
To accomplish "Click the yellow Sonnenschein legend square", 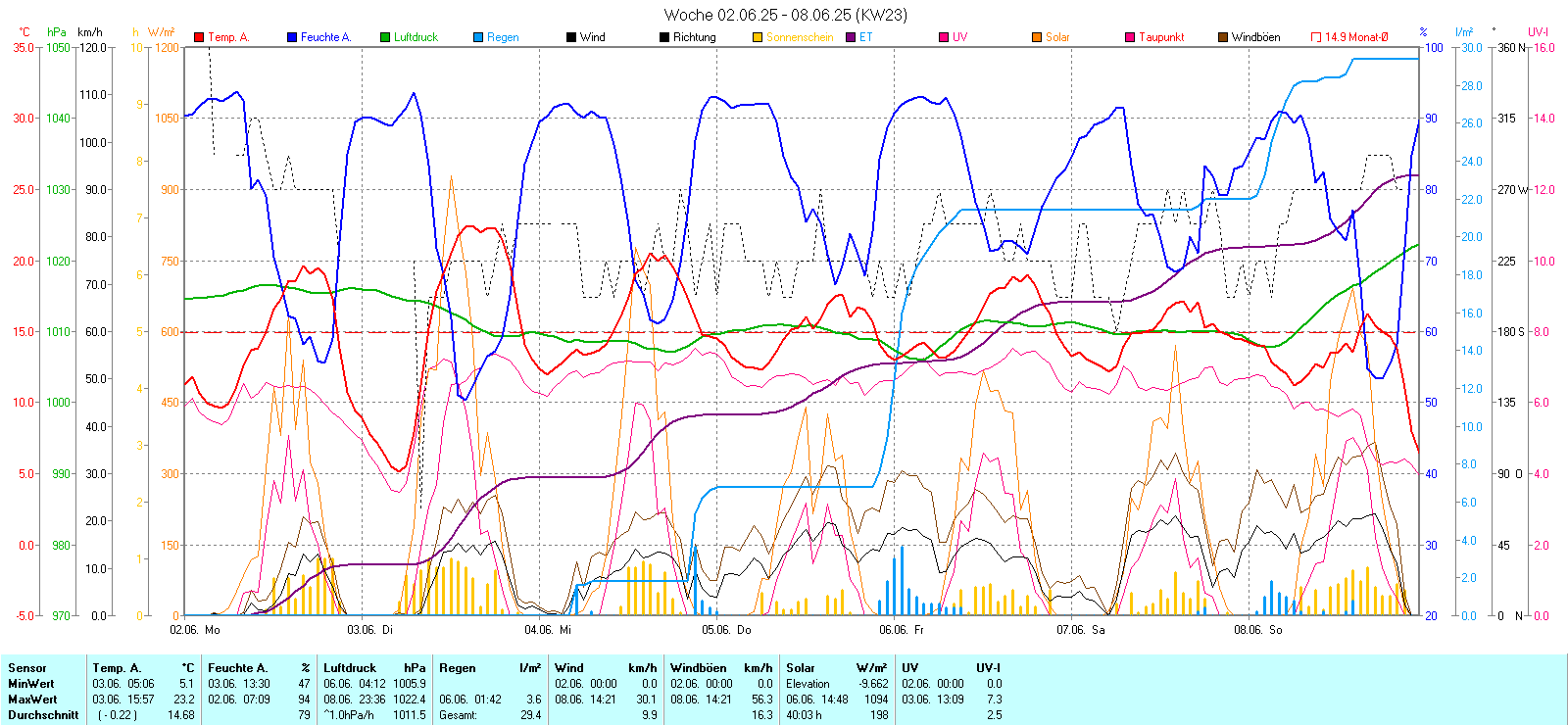I will 758,37.
